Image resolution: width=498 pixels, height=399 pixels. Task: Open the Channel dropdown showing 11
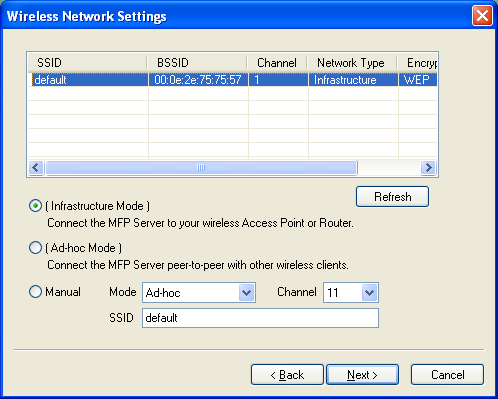coord(351,293)
